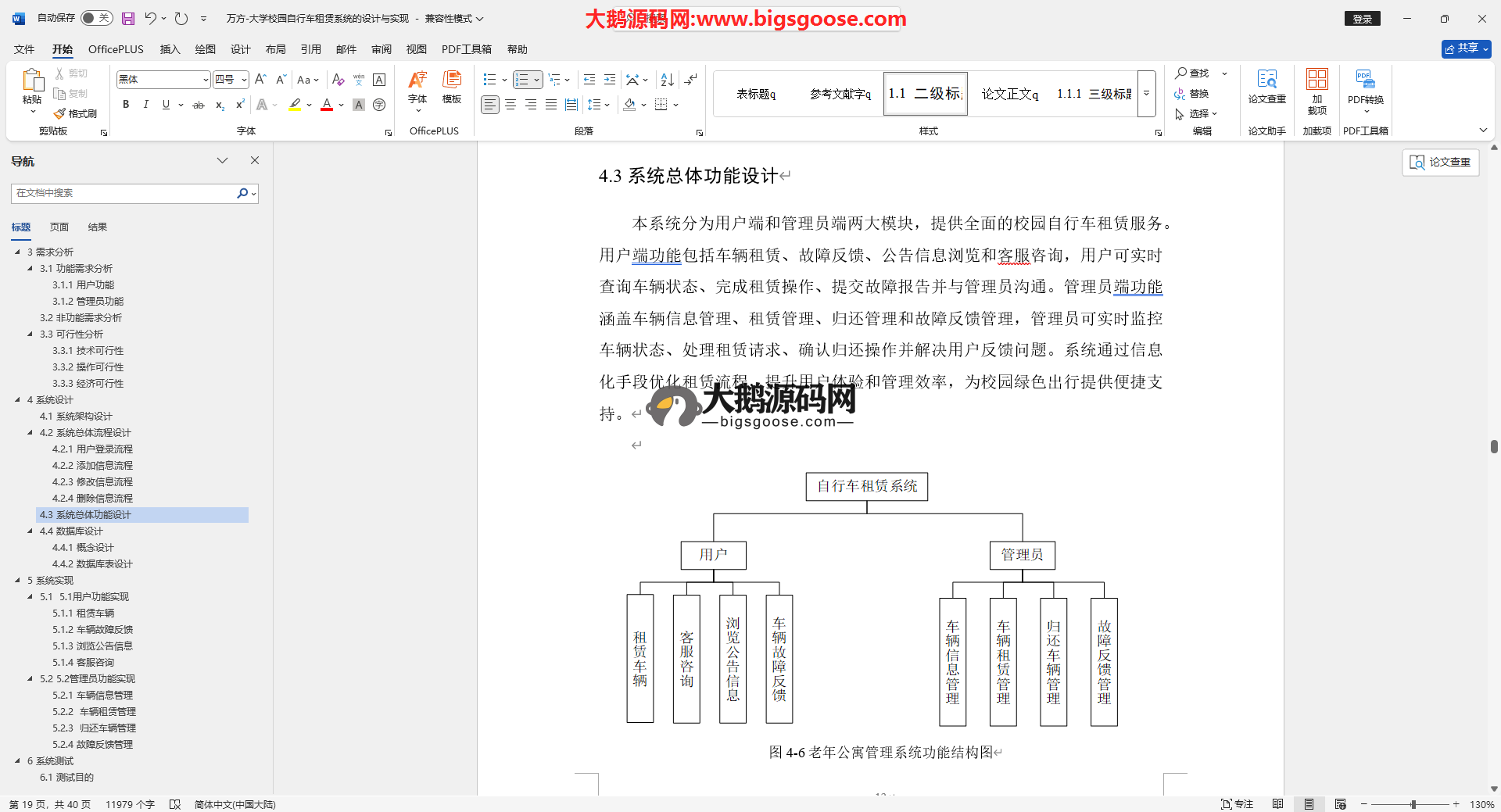Open the font name dropdown showing 黑体
The image size is (1501, 812).
pos(206,80)
